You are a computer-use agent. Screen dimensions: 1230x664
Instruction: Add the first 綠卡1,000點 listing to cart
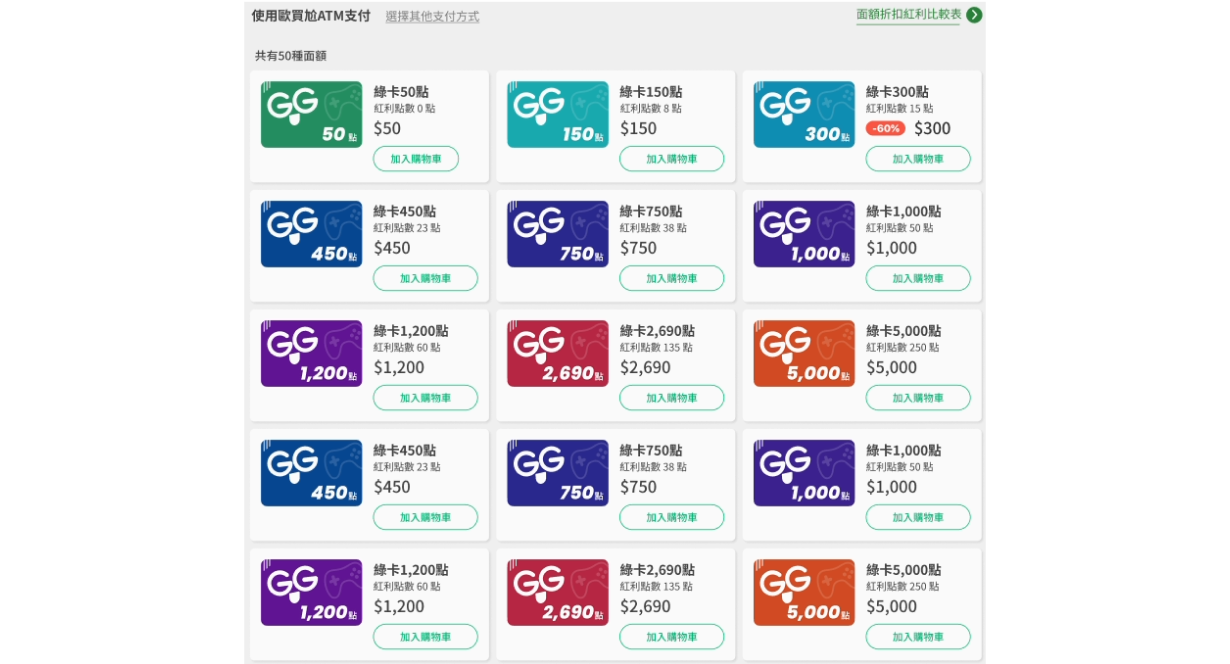coord(918,278)
